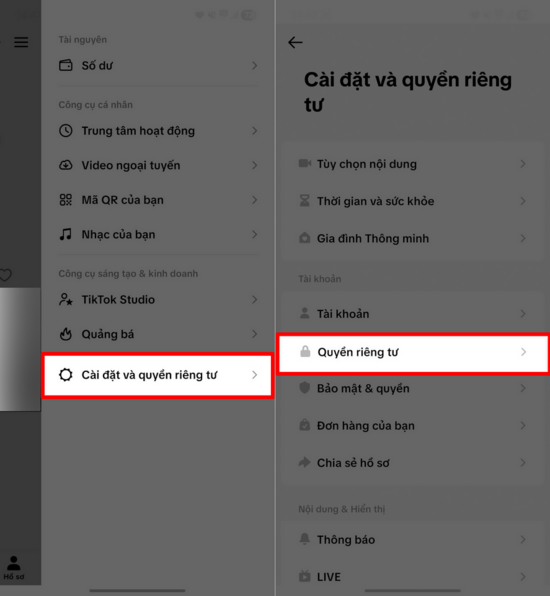This screenshot has width=550, height=596.
Task: Open the chevron for Tùy chọn nội dung
Action: coord(523,164)
